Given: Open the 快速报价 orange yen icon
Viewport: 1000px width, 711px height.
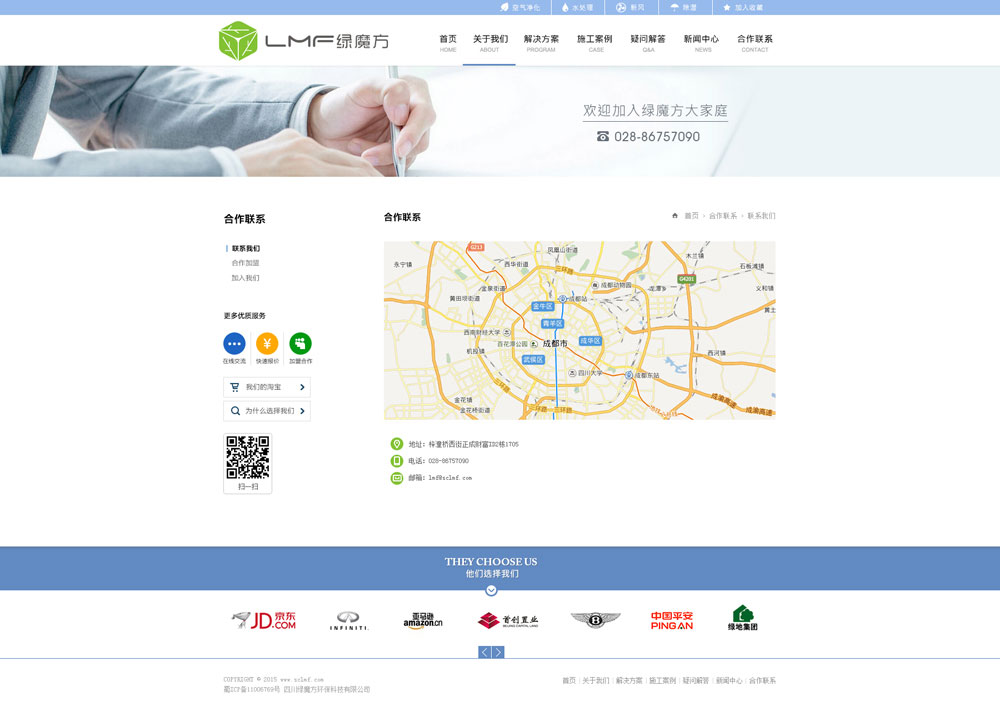Looking at the screenshot, I should pyautogui.click(x=267, y=344).
